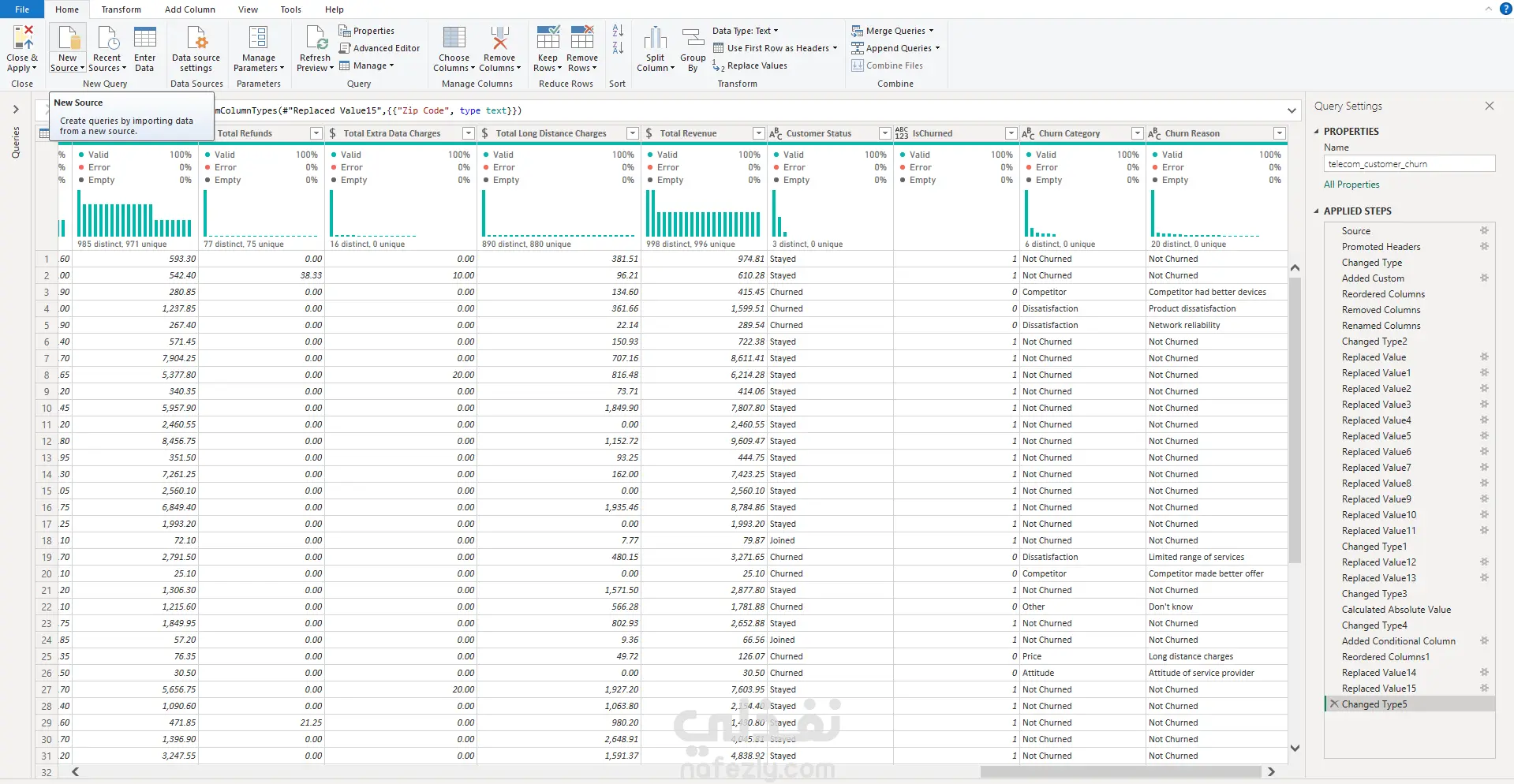
Task: Launch the Advanced Editor
Action: coord(379,48)
